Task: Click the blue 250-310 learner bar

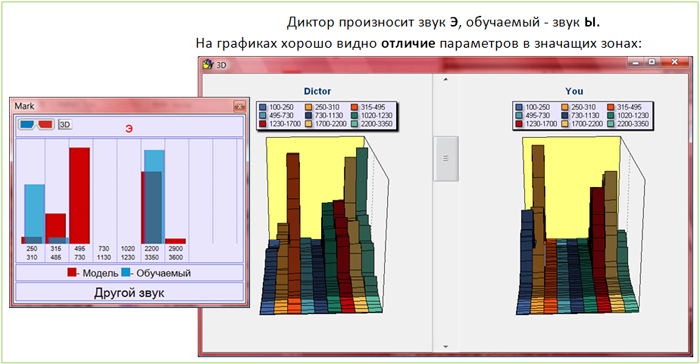Action: [34, 214]
